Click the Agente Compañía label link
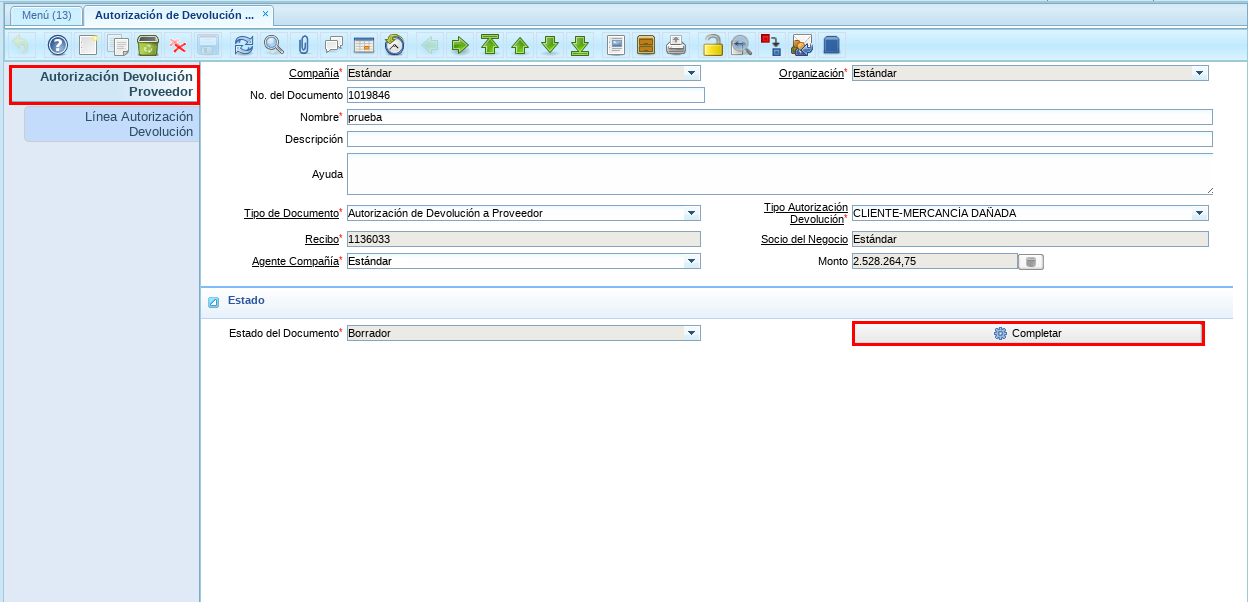The width and height of the screenshot is (1248, 602). pyautogui.click(x=295, y=261)
